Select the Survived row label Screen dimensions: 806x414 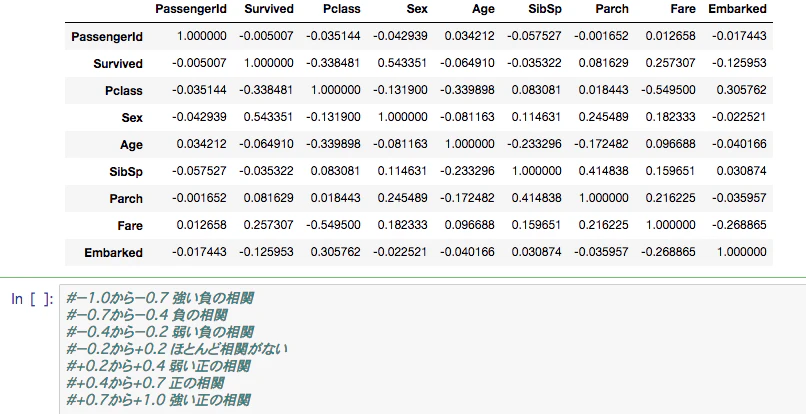118,64
